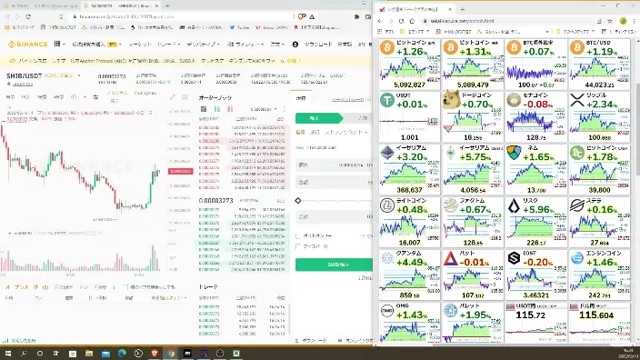Open the Bitcoin +1.26% chart tile
Viewport: 640px width, 360px height.
(x=409, y=64)
